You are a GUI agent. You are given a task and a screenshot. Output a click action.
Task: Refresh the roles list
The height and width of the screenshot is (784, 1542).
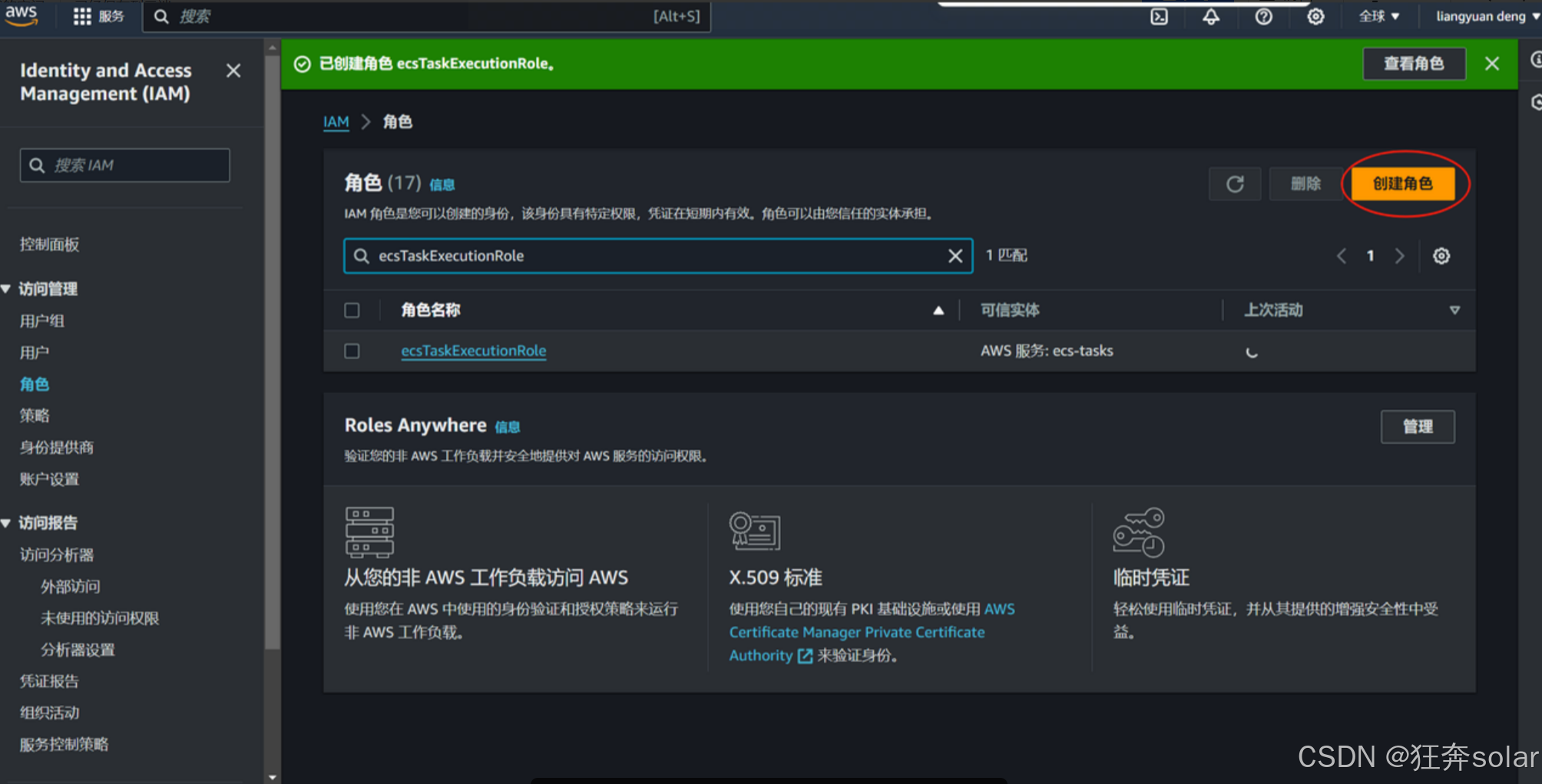(1235, 184)
